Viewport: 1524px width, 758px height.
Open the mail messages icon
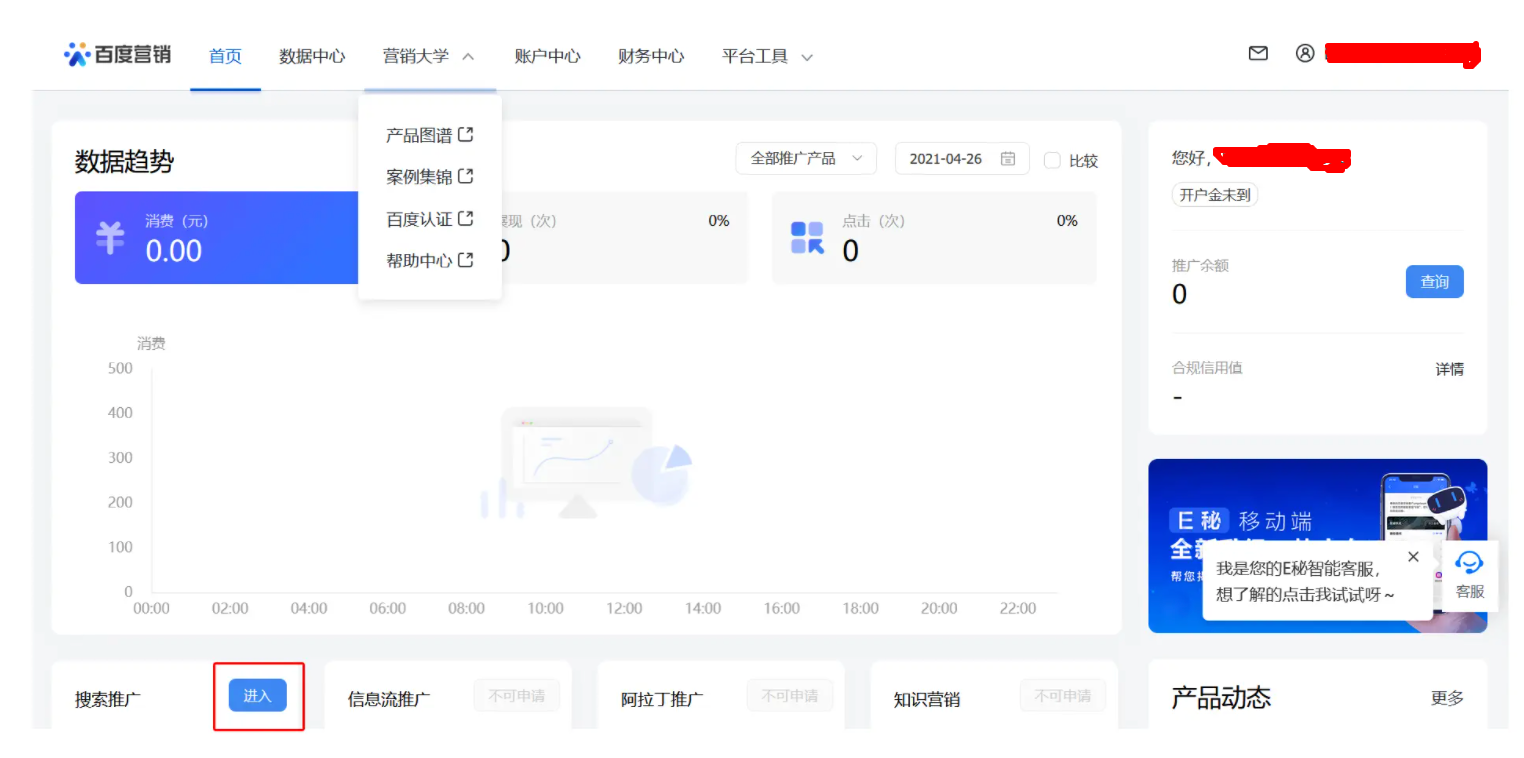pos(1258,54)
